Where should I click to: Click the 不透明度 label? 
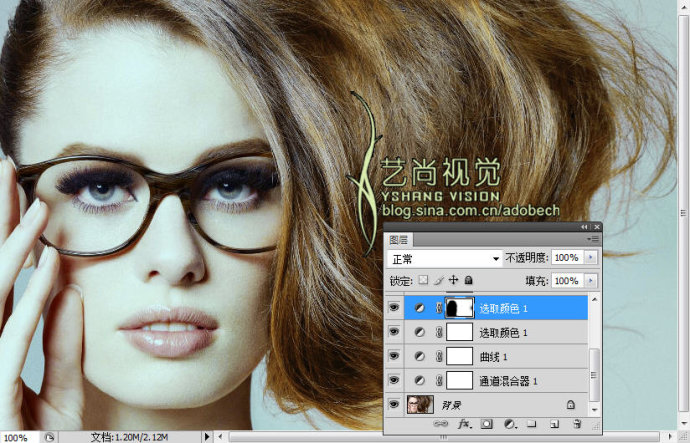(527, 257)
